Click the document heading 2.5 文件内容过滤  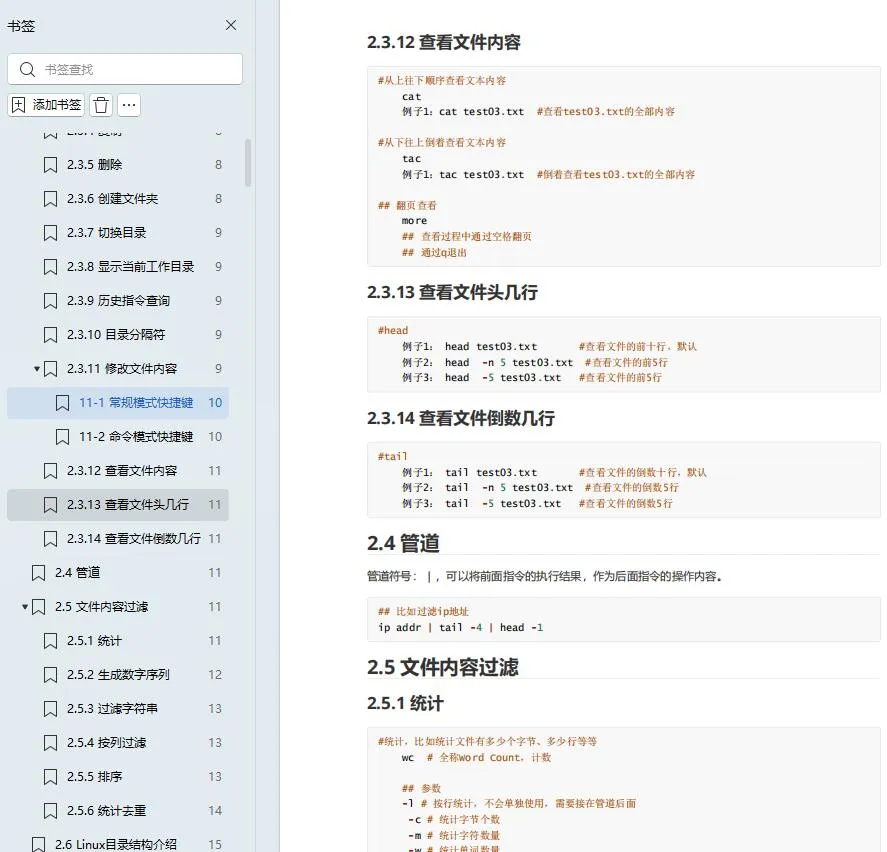[x=442, y=667]
